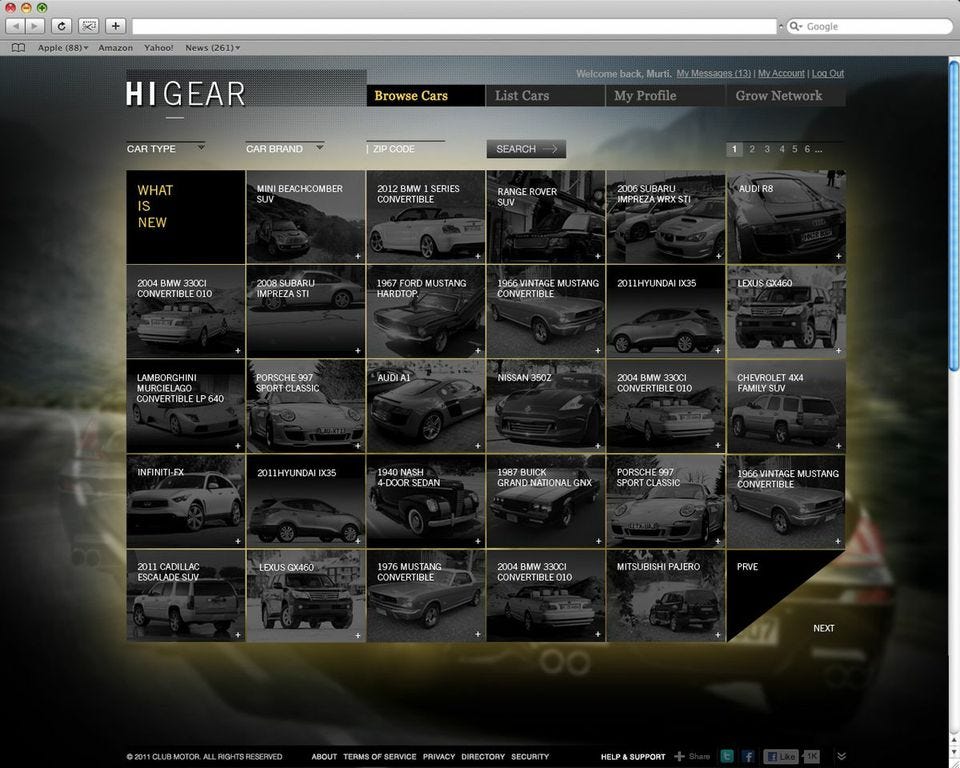Add bookmark with the plus icon
This screenshot has height=768, width=960.
pos(116,26)
